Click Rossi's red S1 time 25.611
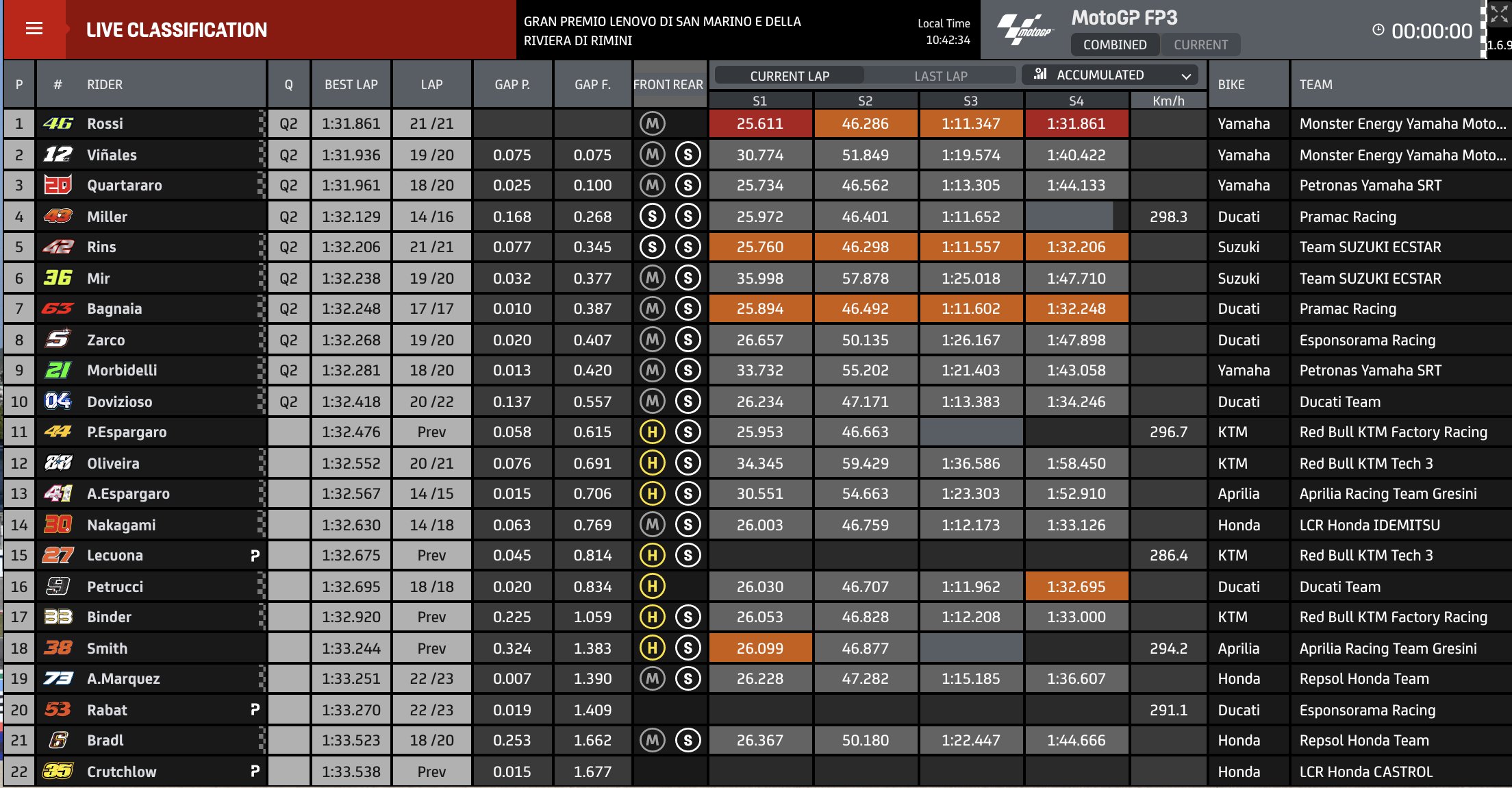1512x788 pixels. [x=760, y=123]
